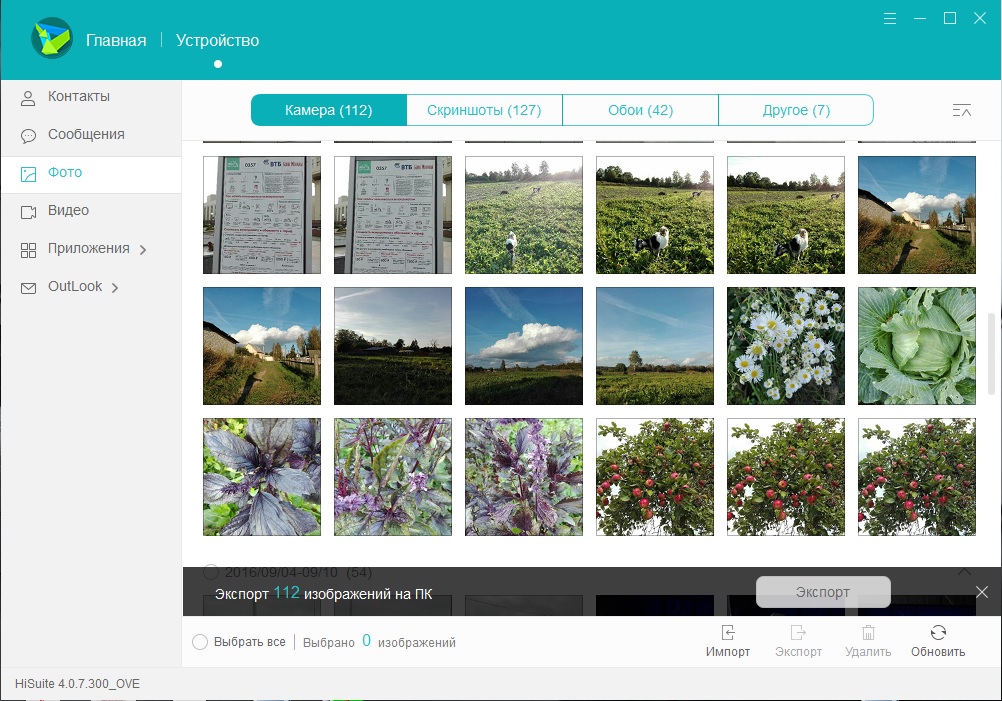This screenshot has width=1002, height=701.
Task: Click the Контакты person icon
Action: pos(28,98)
